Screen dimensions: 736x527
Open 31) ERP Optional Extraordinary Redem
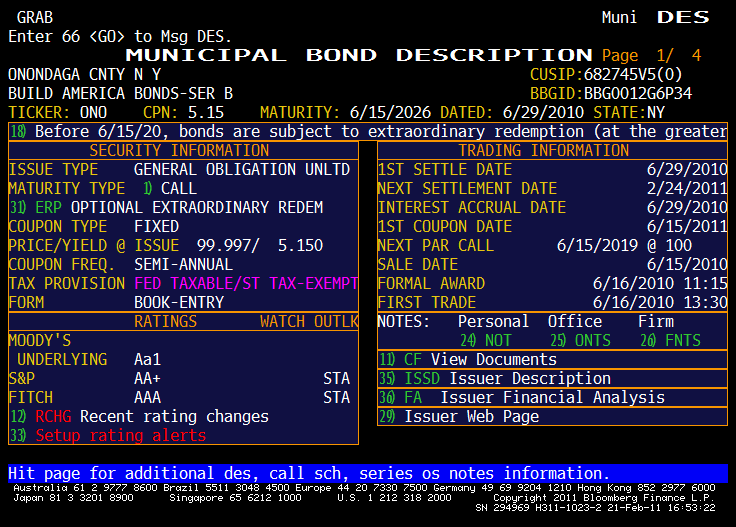tap(166, 207)
